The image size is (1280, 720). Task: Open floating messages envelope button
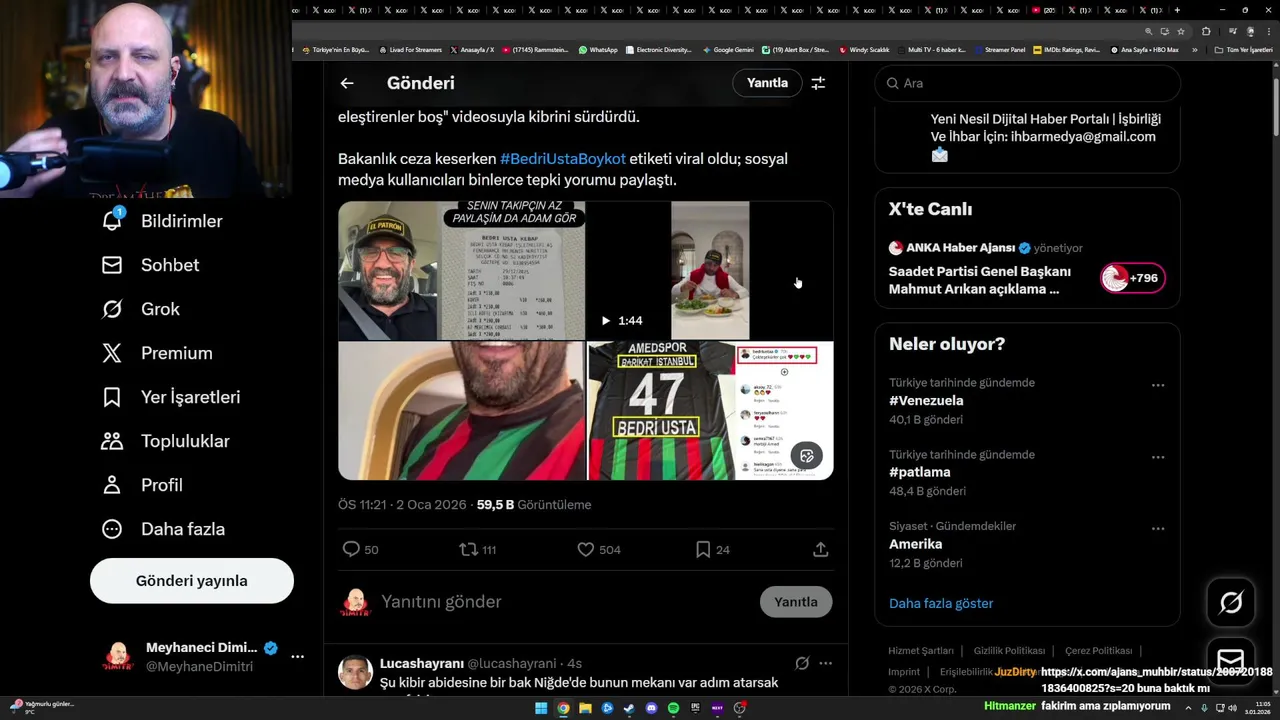point(1230,661)
